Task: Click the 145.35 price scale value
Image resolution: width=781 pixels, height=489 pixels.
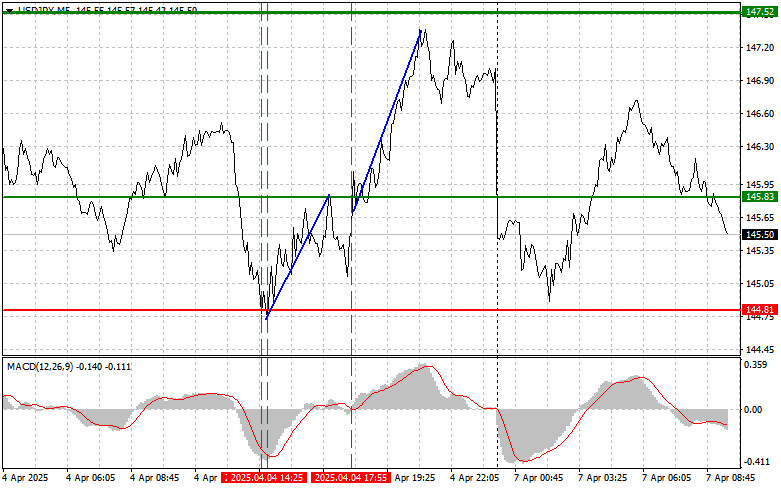Action: point(760,250)
